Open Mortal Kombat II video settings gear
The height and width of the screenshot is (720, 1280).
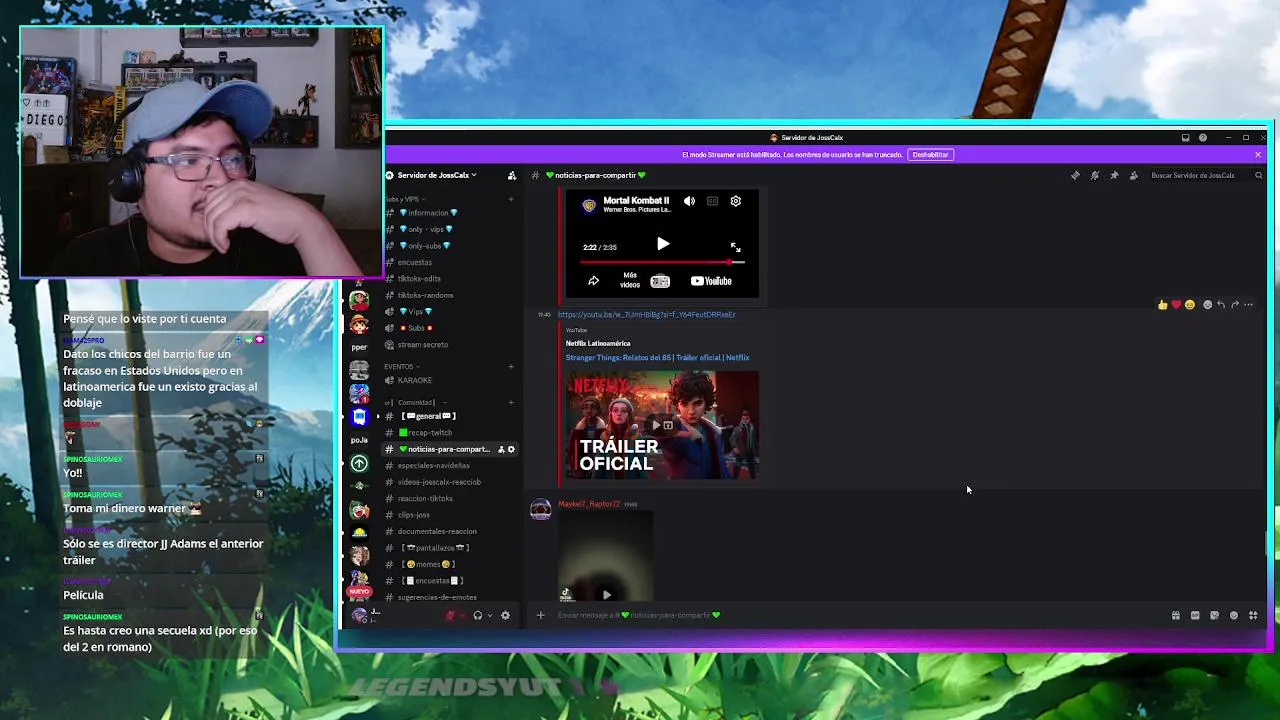click(735, 201)
